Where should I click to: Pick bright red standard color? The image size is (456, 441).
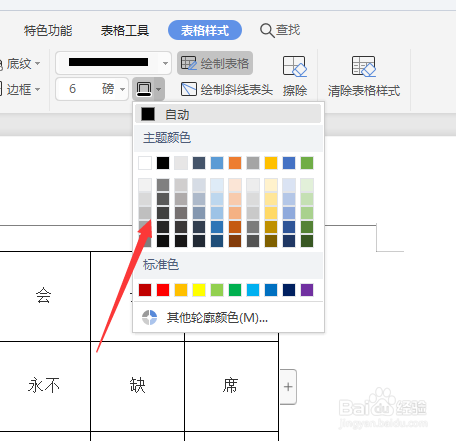(x=163, y=290)
